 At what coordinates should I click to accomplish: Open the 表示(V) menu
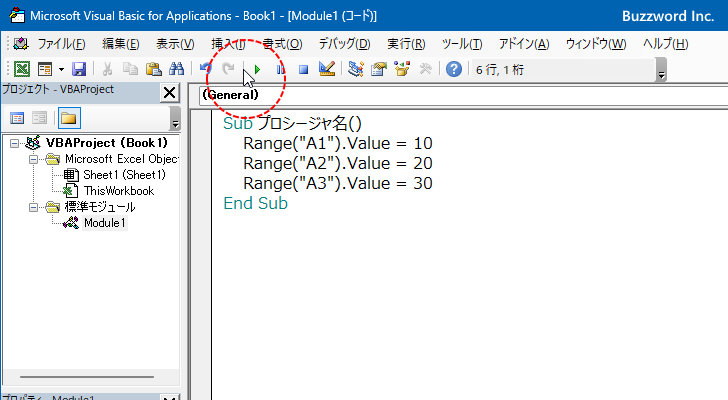pos(175,44)
